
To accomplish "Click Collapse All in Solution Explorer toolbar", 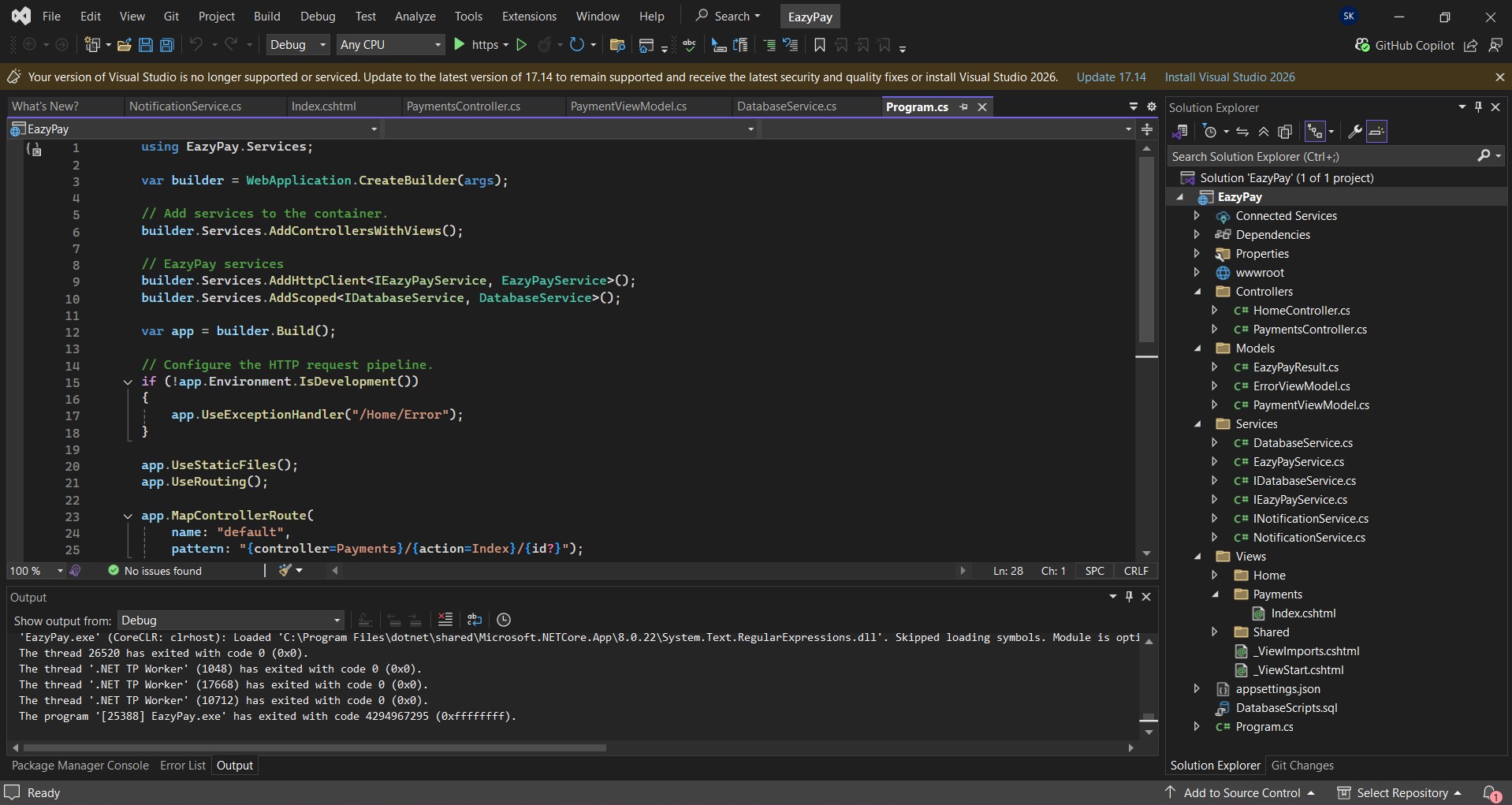I will (1264, 132).
